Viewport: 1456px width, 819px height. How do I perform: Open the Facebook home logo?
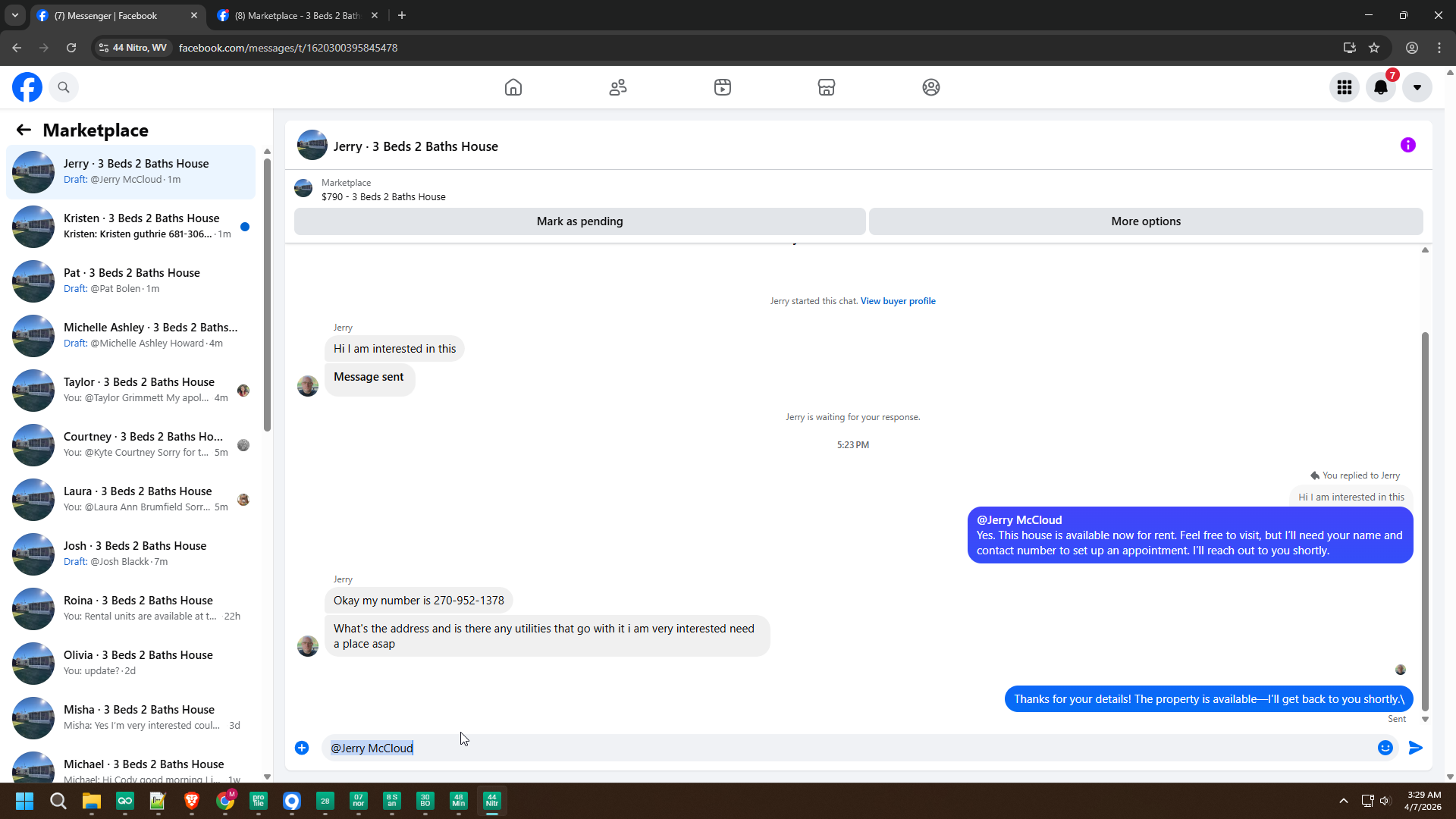pyautogui.click(x=27, y=87)
